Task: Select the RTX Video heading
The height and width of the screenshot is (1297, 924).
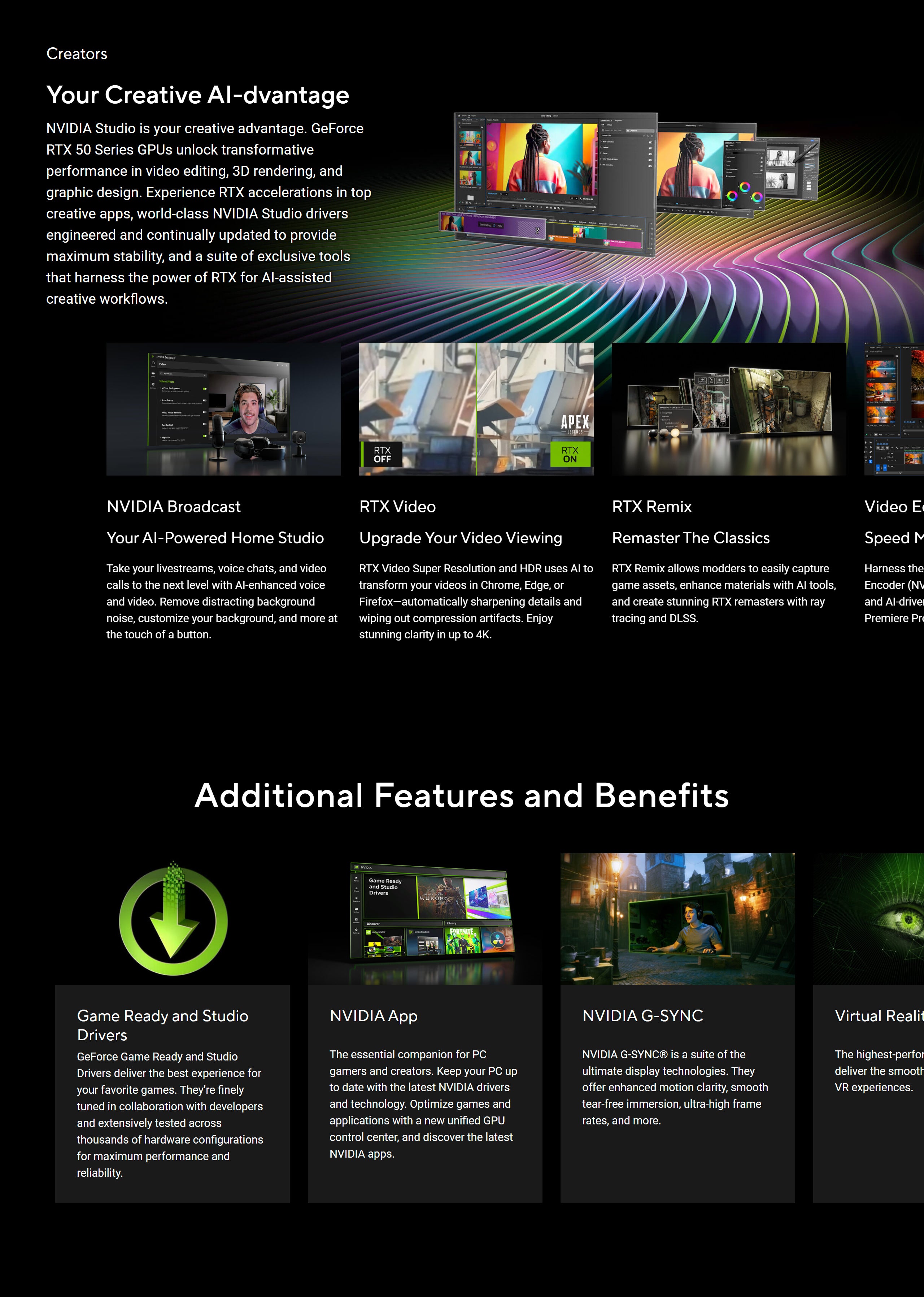Action: tap(397, 507)
